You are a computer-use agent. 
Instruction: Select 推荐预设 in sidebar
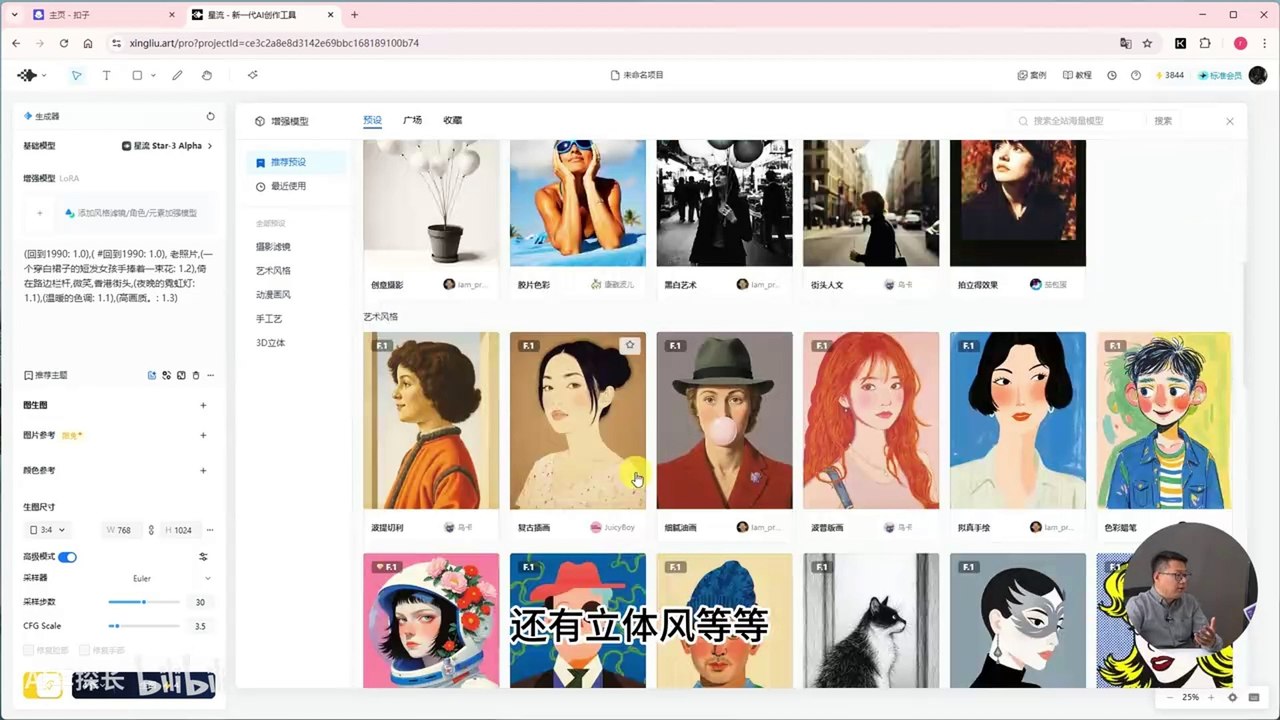pos(296,162)
